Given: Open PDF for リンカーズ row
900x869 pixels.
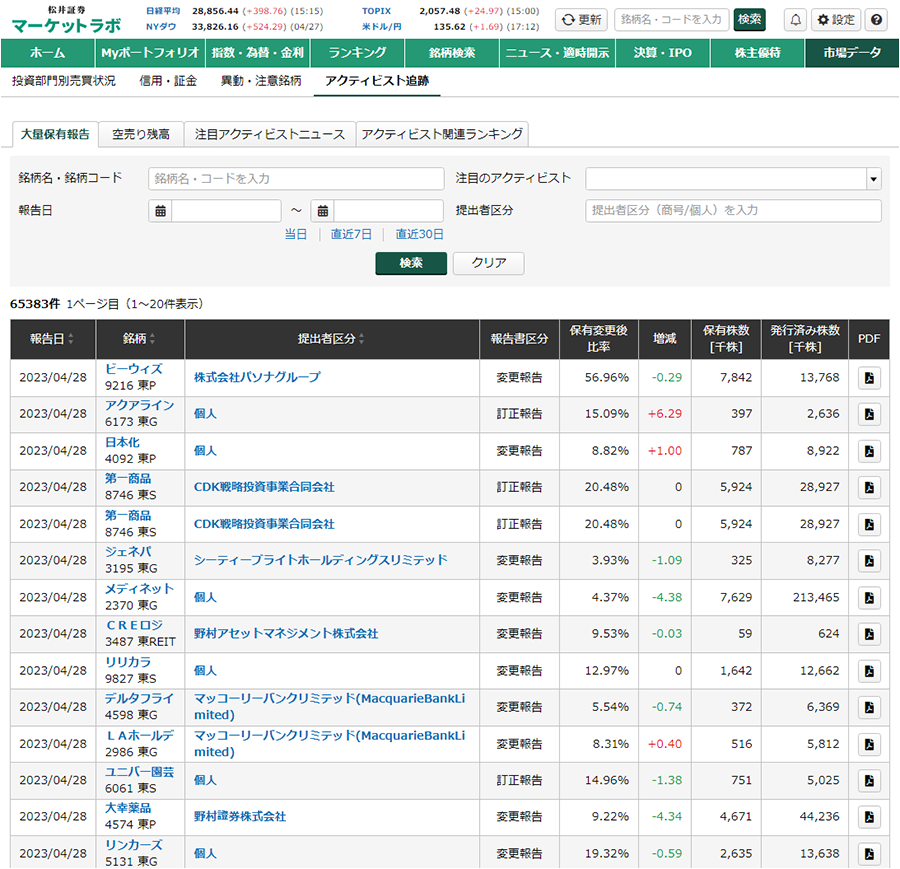Looking at the screenshot, I should coord(869,854).
